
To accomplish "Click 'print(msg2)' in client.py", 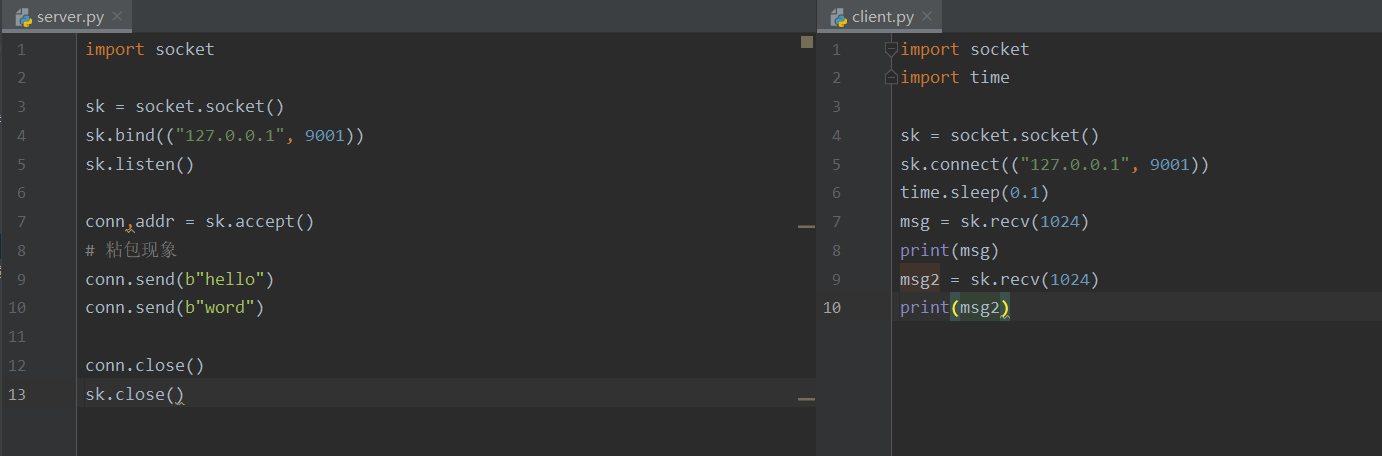I will 955,307.
